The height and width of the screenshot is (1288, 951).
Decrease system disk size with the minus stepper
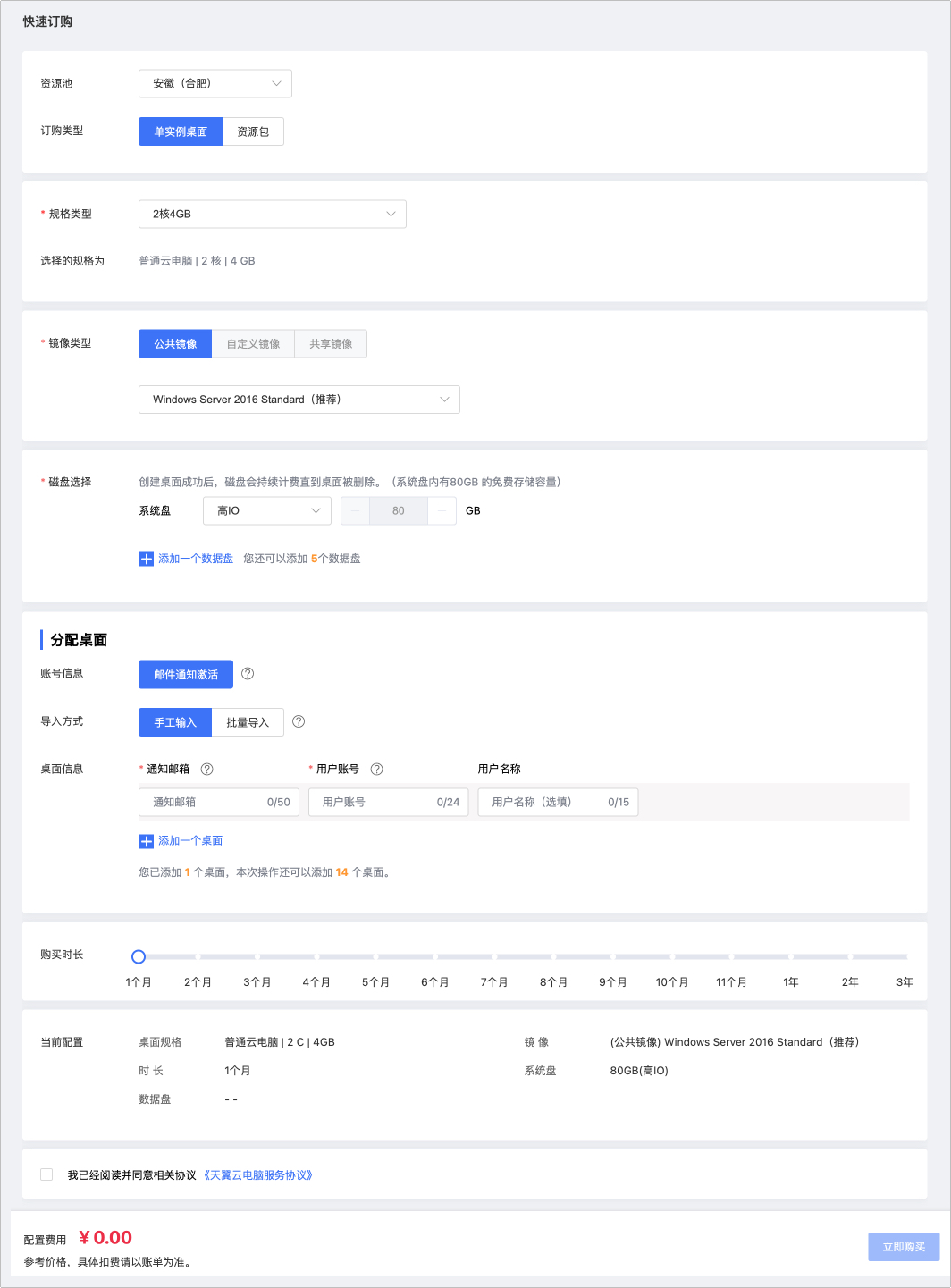point(355,510)
